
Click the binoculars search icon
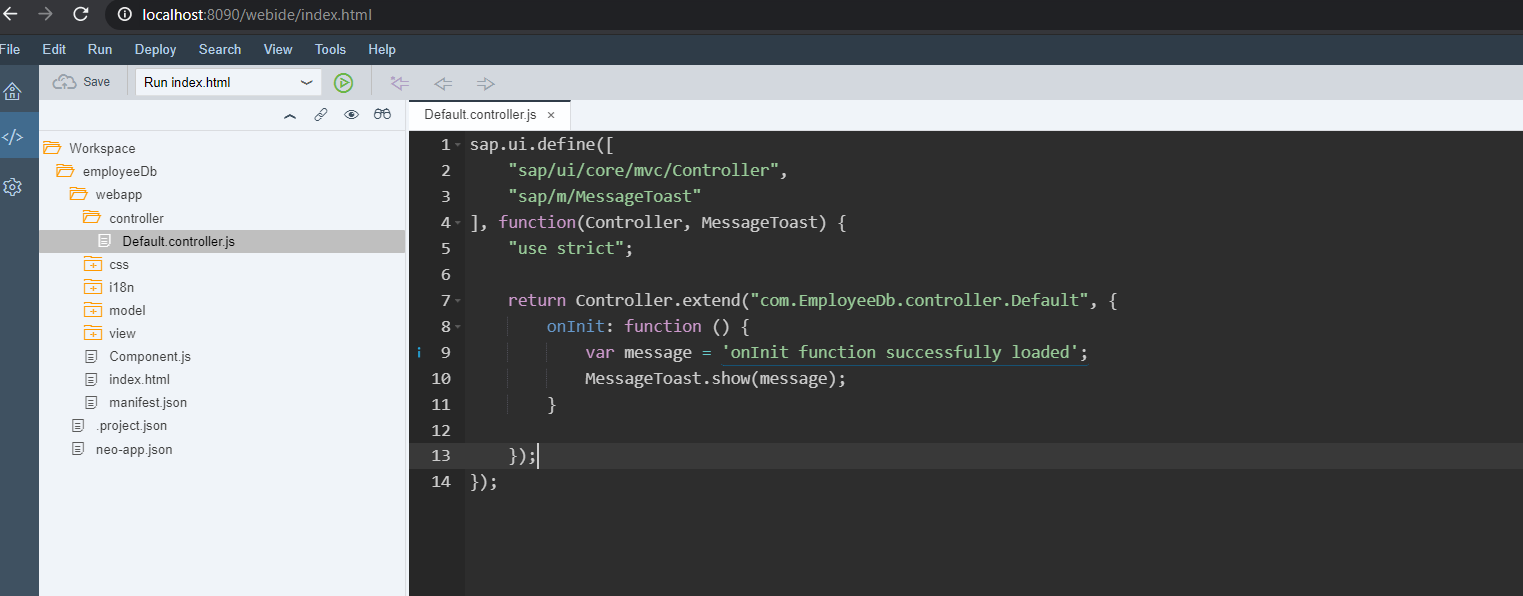(382, 115)
